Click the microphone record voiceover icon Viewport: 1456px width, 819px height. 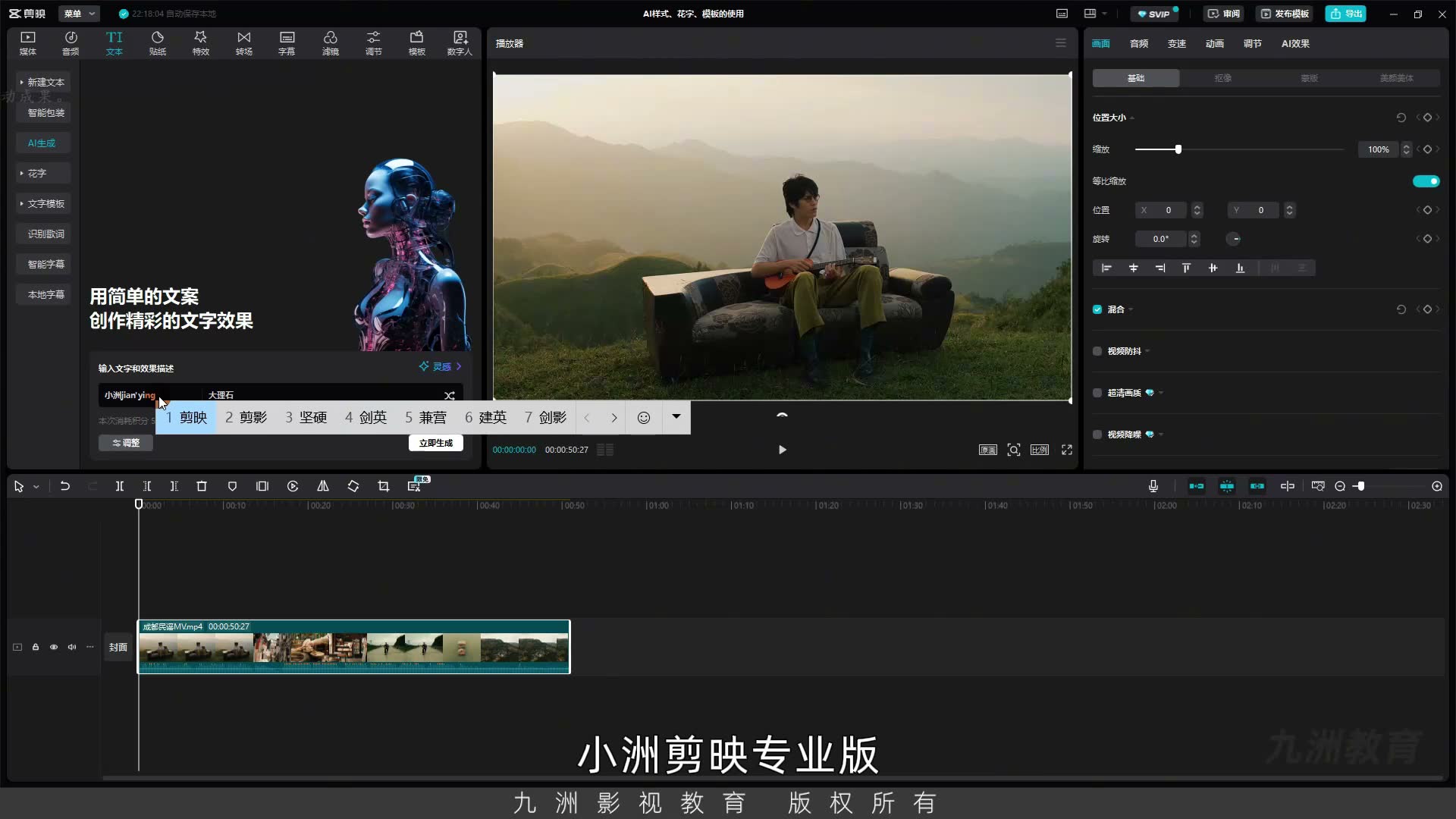point(1153,486)
